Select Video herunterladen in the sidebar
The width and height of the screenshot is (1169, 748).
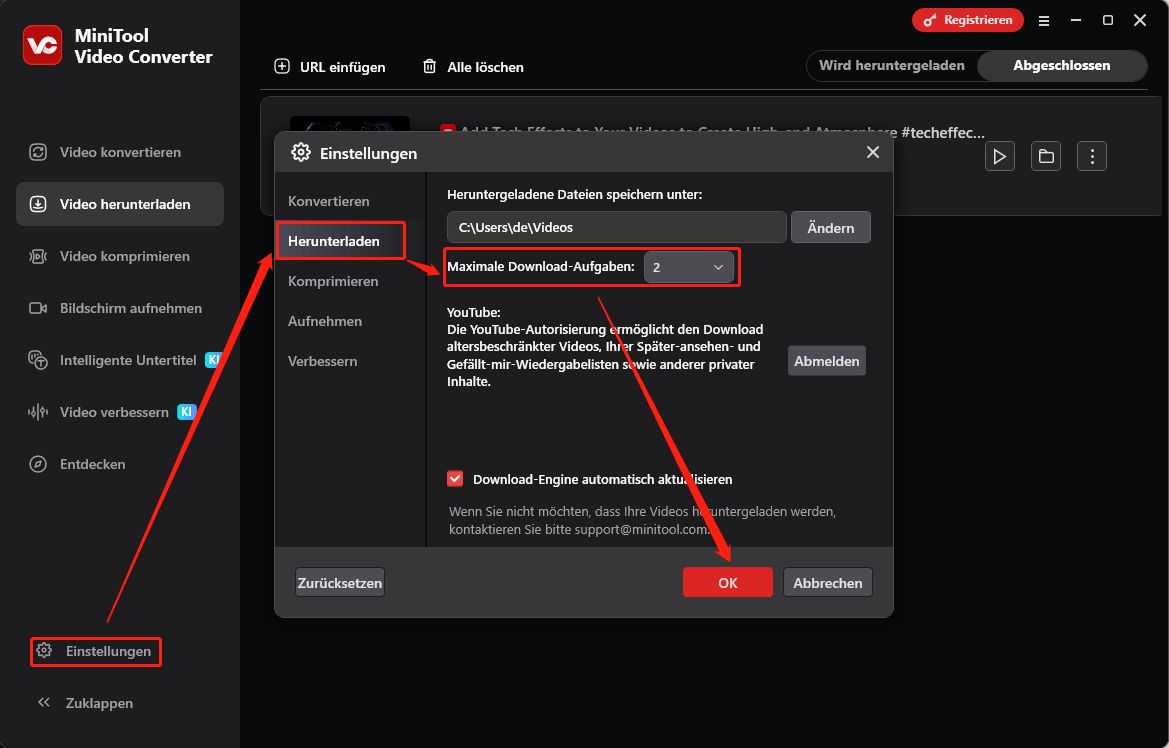click(x=119, y=204)
